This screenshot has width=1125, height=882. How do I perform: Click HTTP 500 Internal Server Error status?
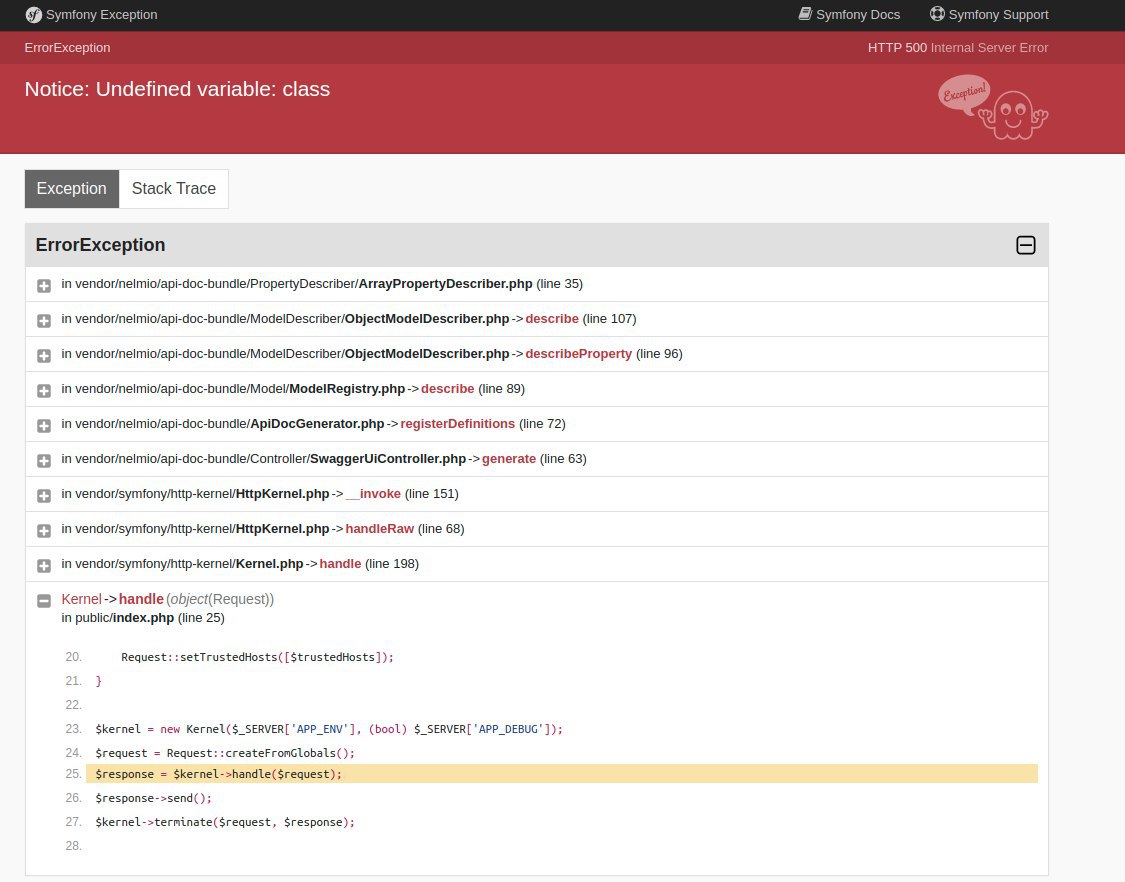(x=958, y=47)
